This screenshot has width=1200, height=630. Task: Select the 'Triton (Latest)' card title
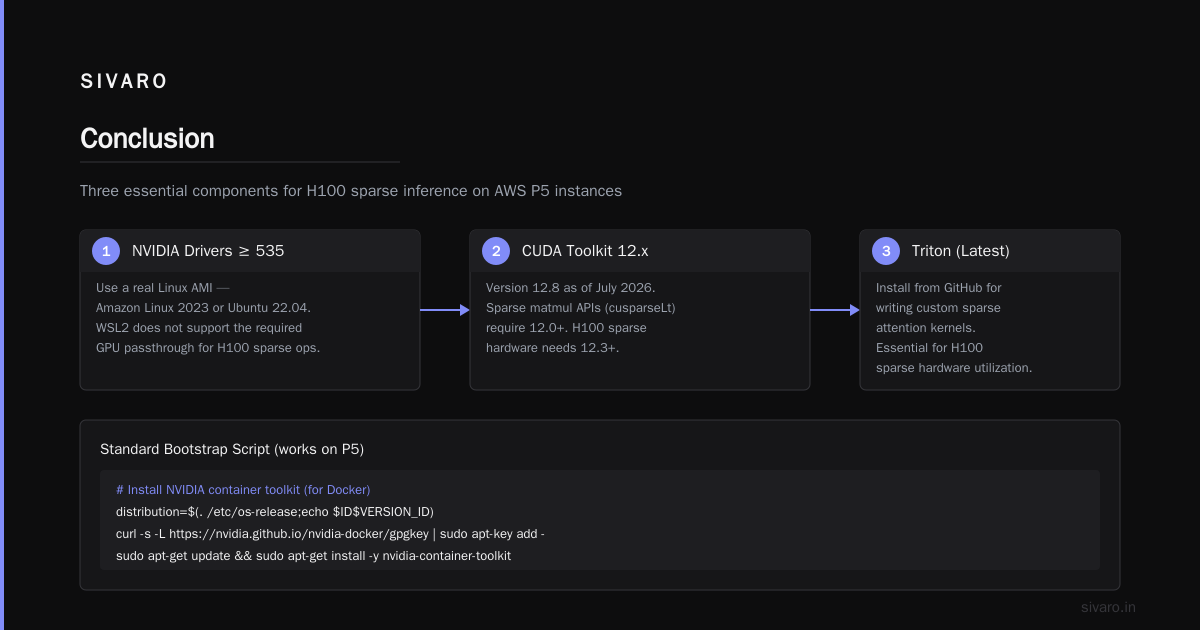pos(960,251)
